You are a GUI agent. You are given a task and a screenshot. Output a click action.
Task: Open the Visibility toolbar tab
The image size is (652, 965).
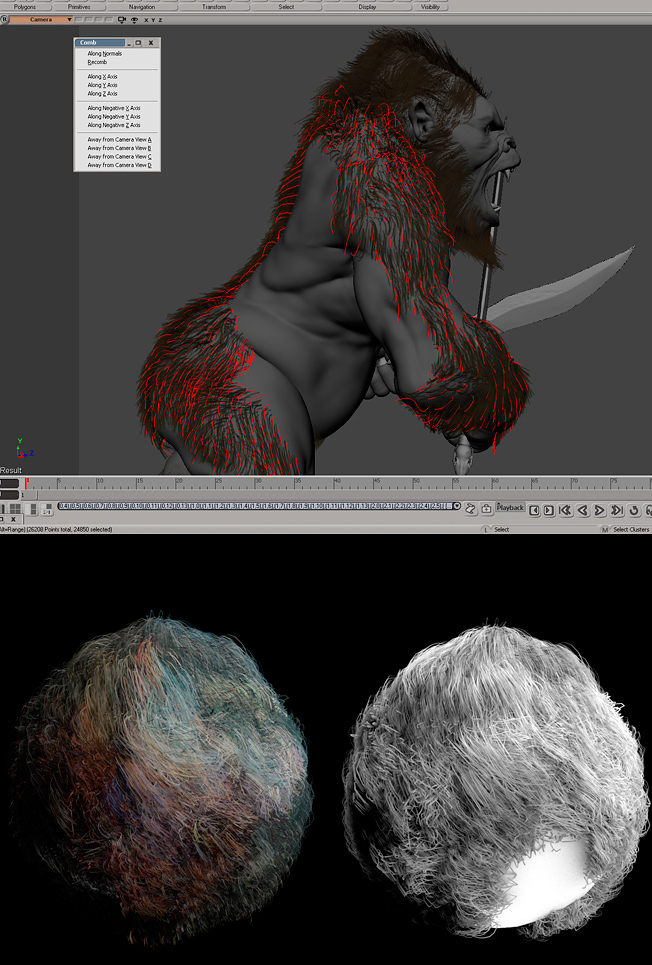(430, 6)
